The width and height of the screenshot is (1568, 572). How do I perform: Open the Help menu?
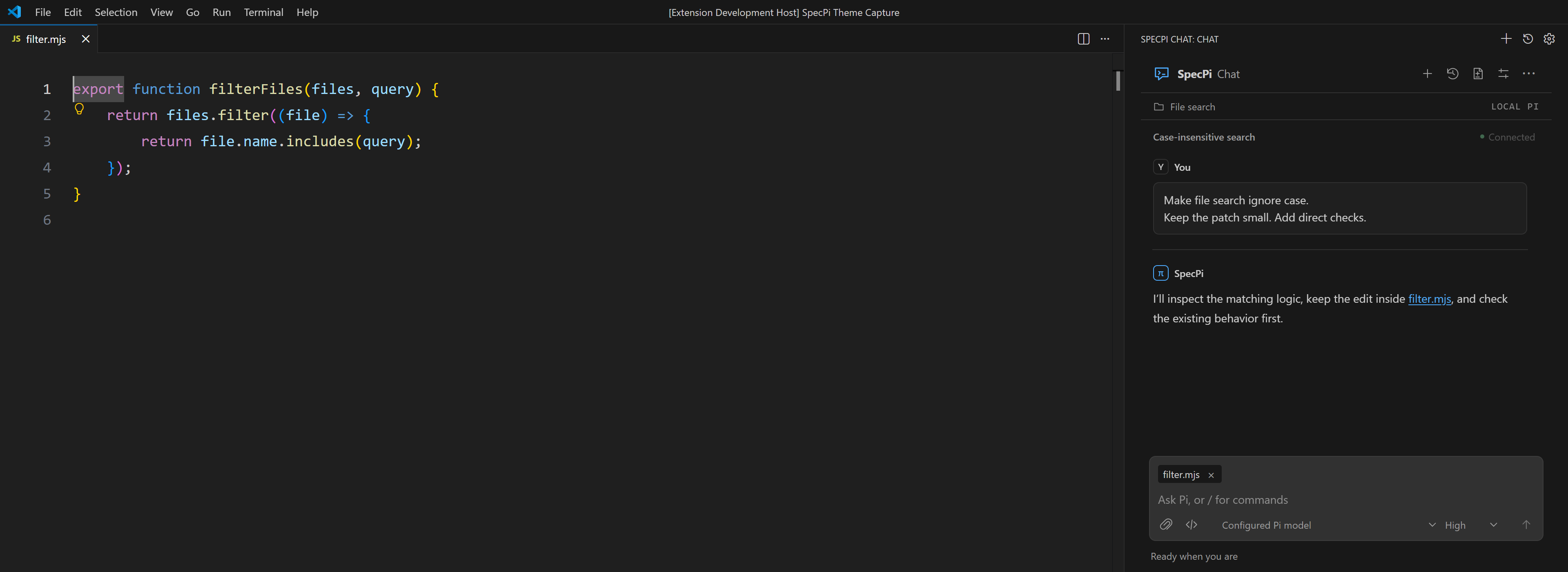tap(307, 12)
